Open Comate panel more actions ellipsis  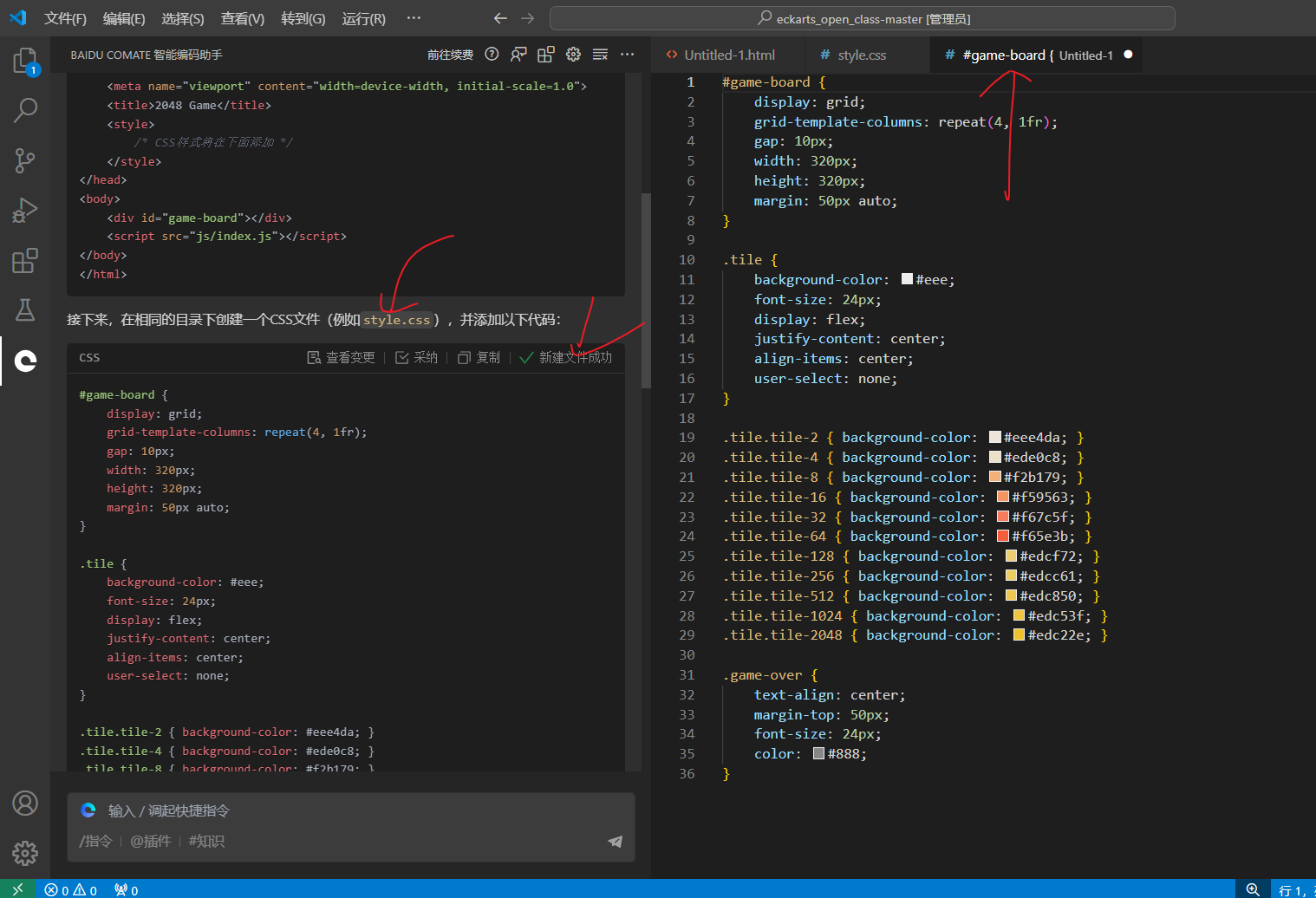click(628, 55)
